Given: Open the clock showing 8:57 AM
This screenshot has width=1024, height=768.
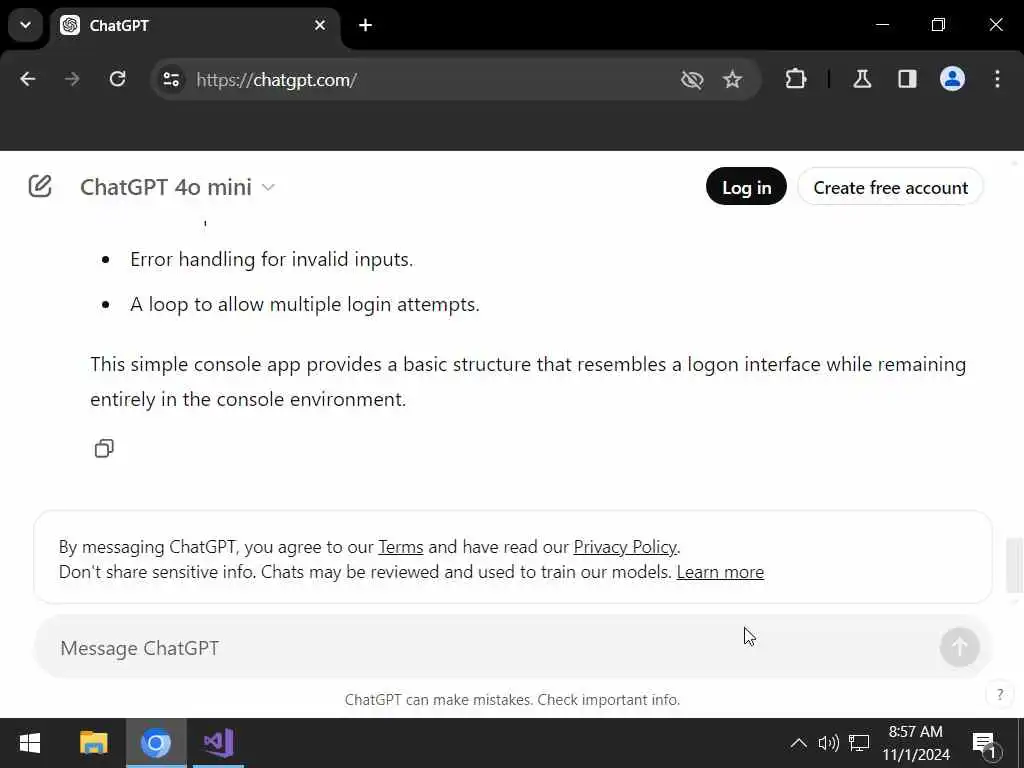Looking at the screenshot, I should tap(916, 743).
